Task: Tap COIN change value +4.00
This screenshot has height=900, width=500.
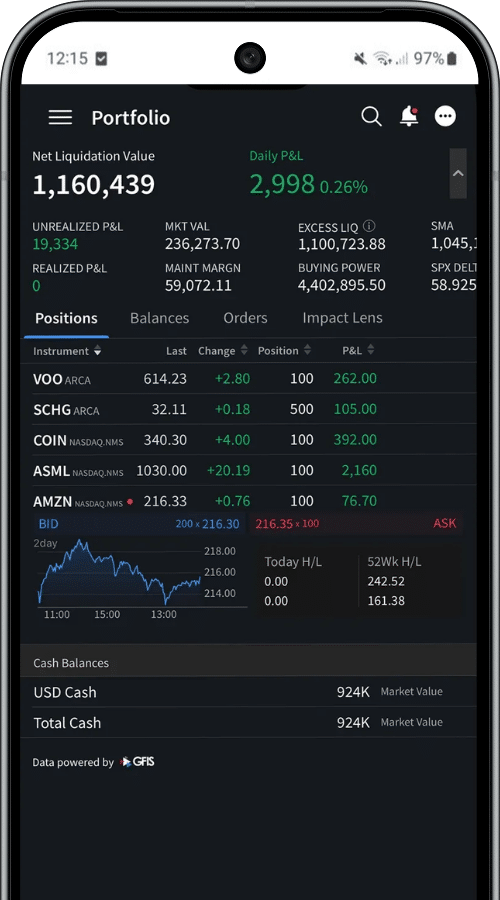Action: (232, 440)
